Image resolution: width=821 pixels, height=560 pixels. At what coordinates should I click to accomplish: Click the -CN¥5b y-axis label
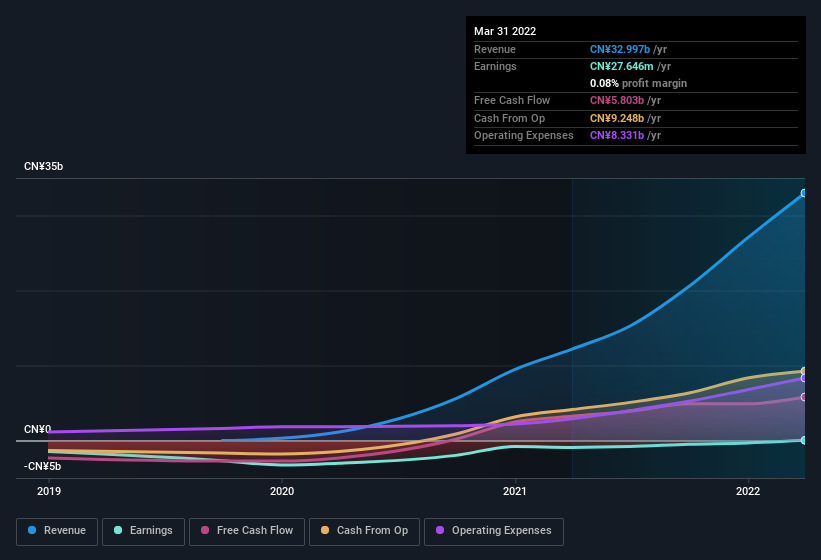[42, 466]
